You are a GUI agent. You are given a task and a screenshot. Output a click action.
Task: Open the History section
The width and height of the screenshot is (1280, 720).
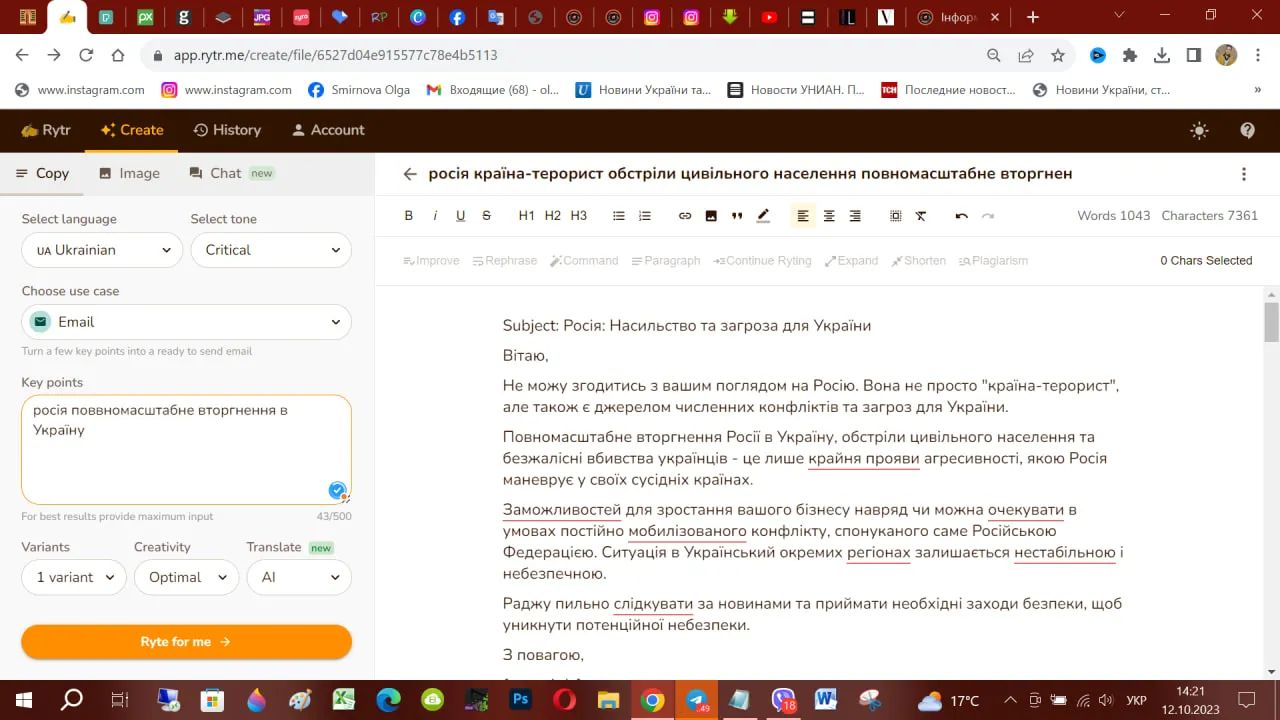point(228,130)
